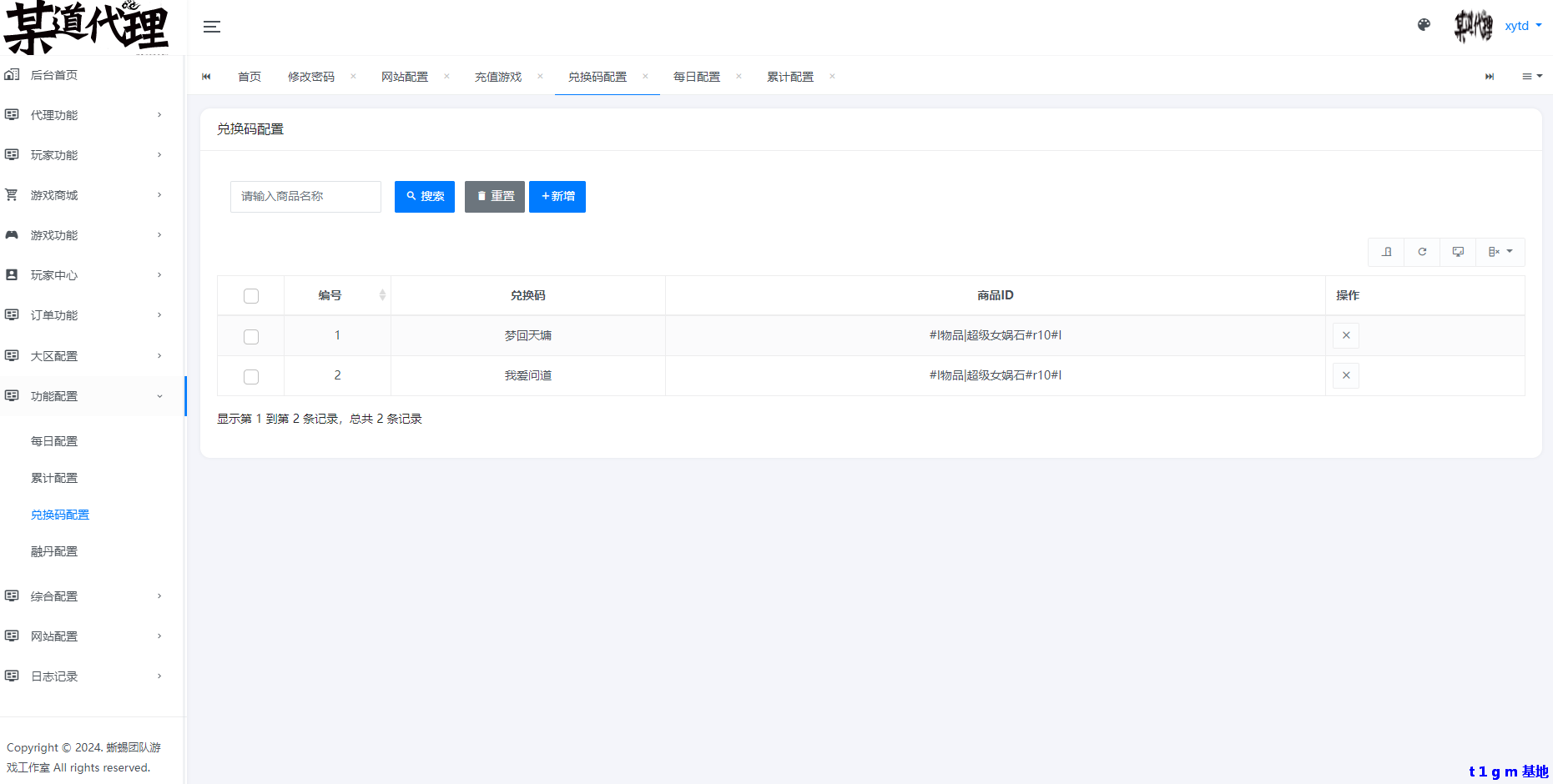
Task: Click the blue 搜索 button
Action: click(424, 197)
